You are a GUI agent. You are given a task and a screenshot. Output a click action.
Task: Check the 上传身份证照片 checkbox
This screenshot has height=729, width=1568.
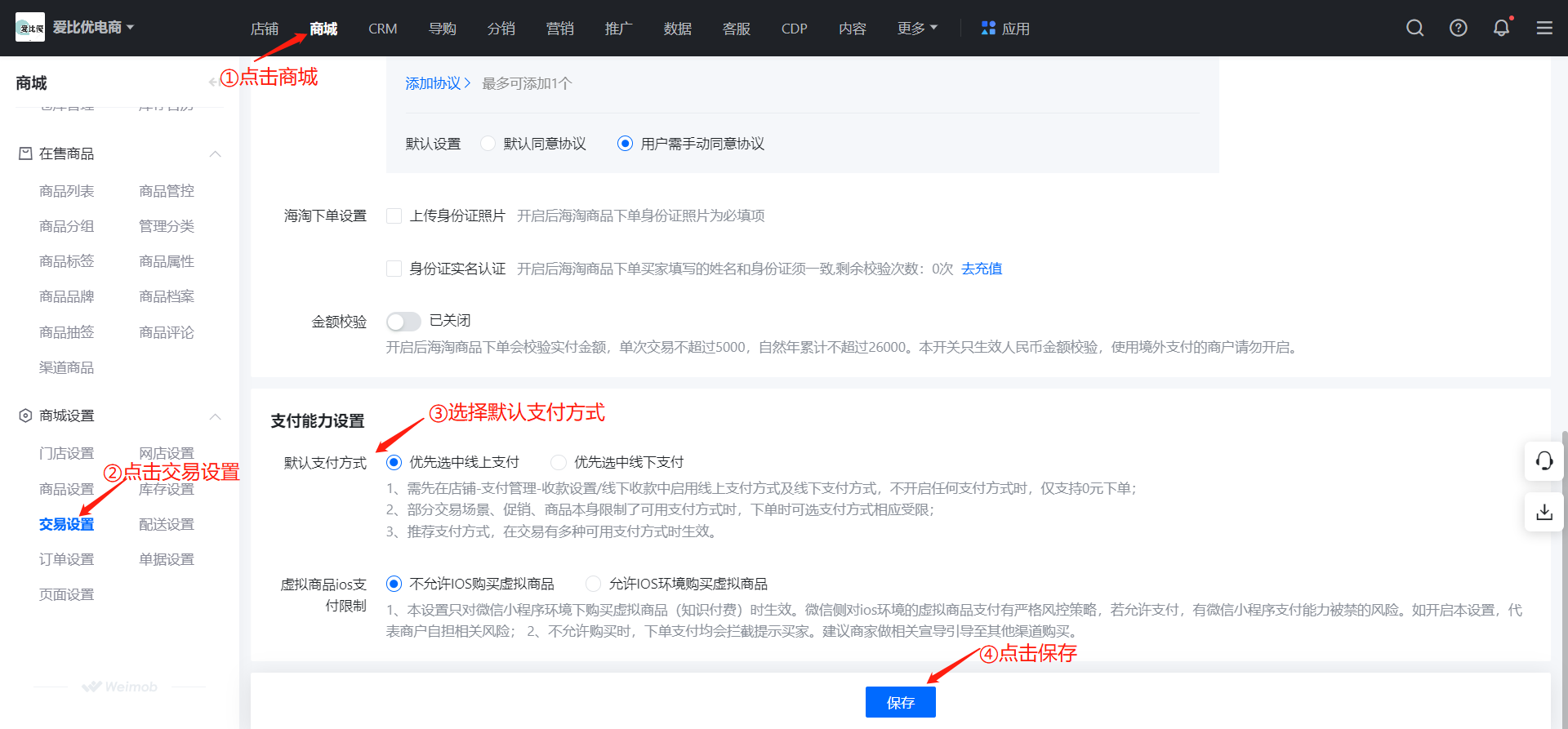(394, 216)
